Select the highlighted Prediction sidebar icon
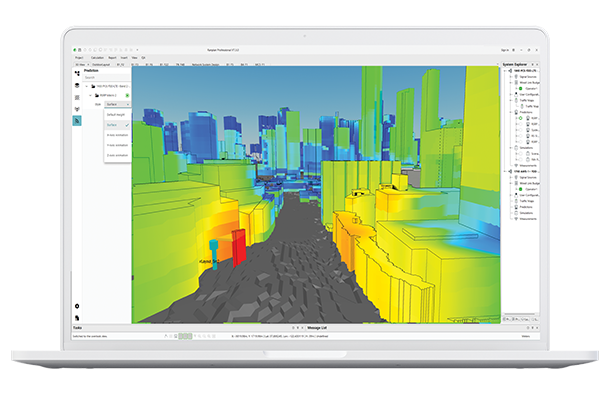The image size is (609, 394). point(77,121)
